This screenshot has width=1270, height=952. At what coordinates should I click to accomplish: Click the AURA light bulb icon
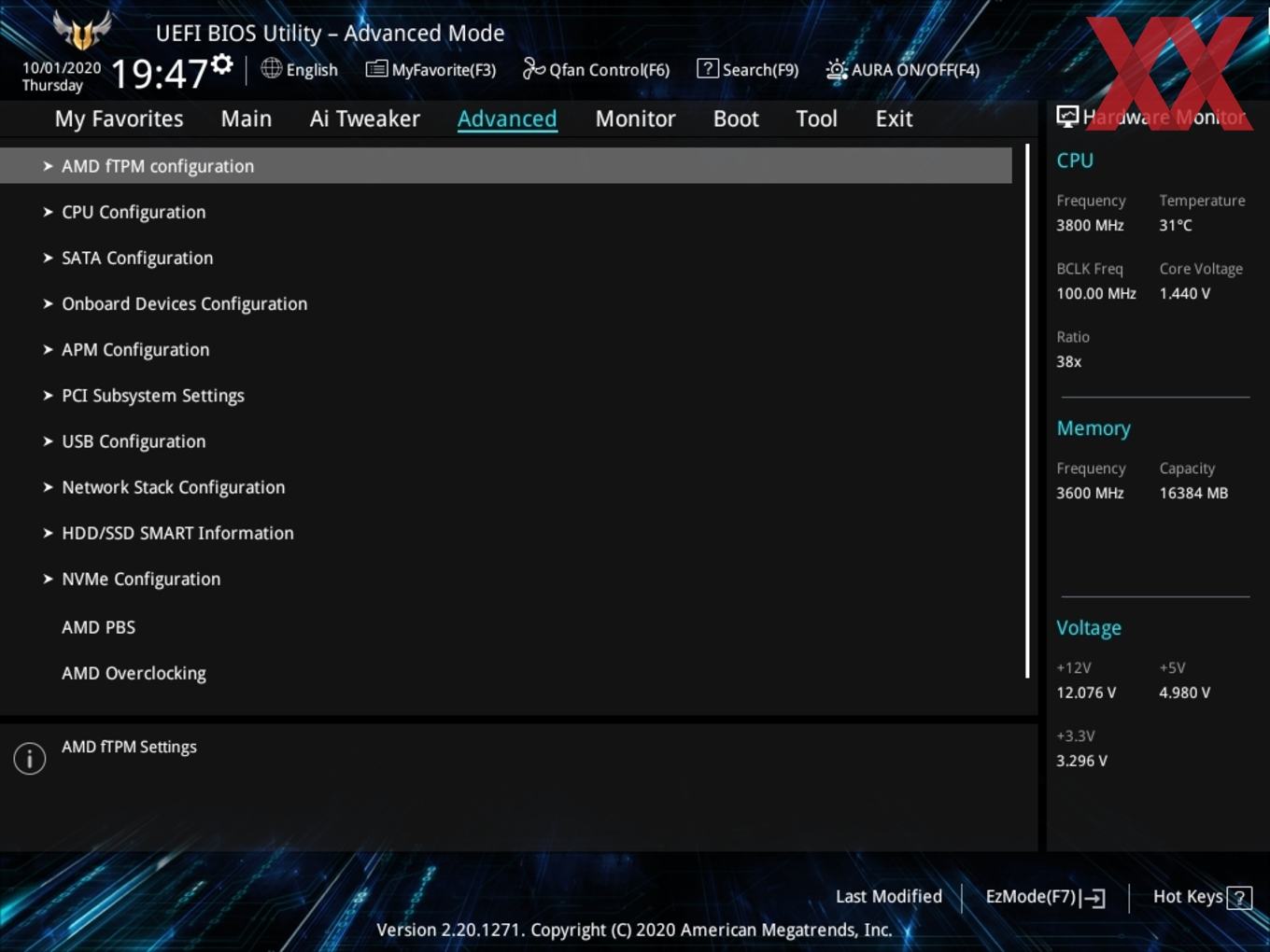tap(837, 69)
